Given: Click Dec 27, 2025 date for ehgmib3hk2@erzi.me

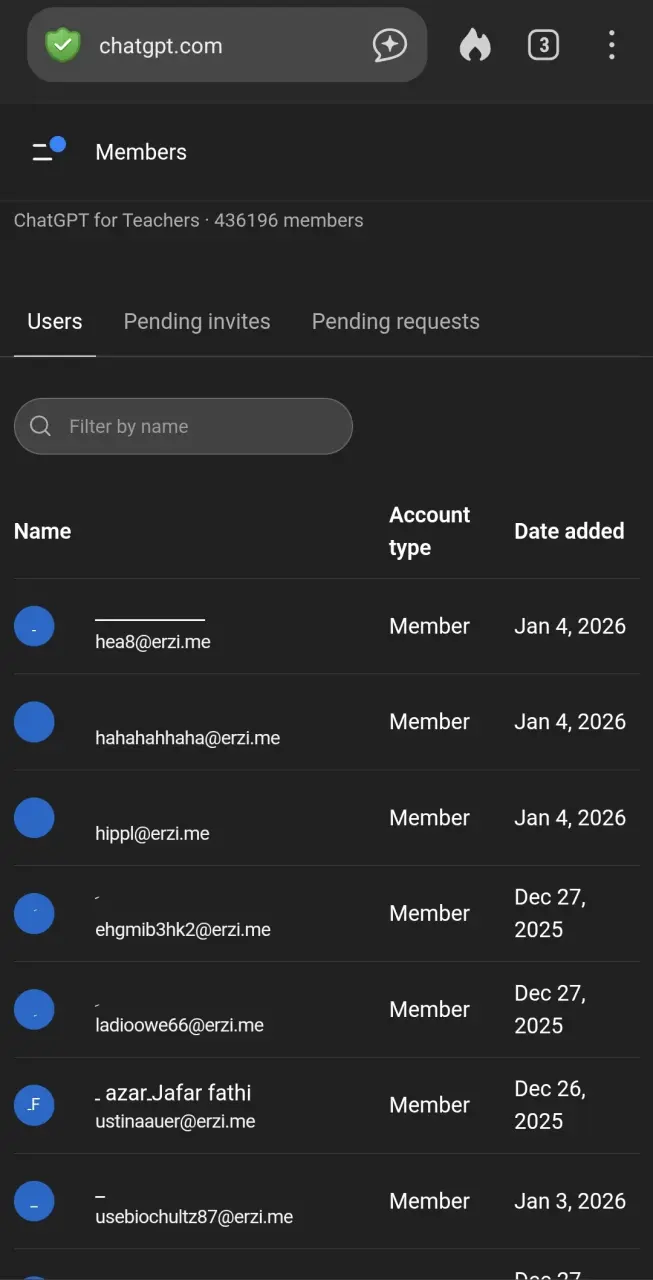Looking at the screenshot, I should pos(551,913).
